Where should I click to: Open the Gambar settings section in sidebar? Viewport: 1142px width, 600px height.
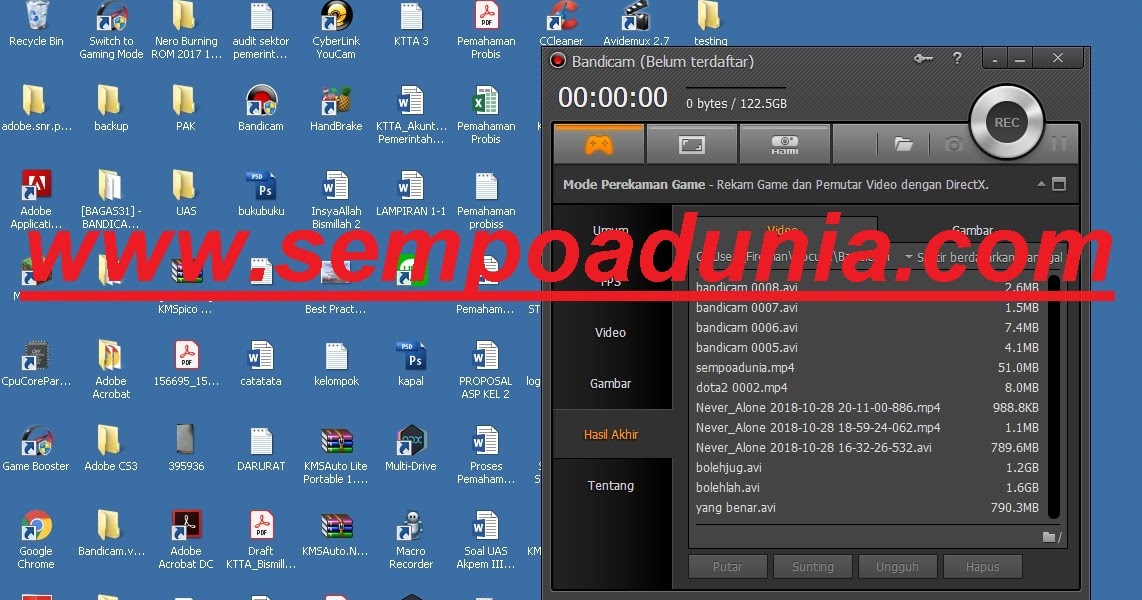point(610,383)
